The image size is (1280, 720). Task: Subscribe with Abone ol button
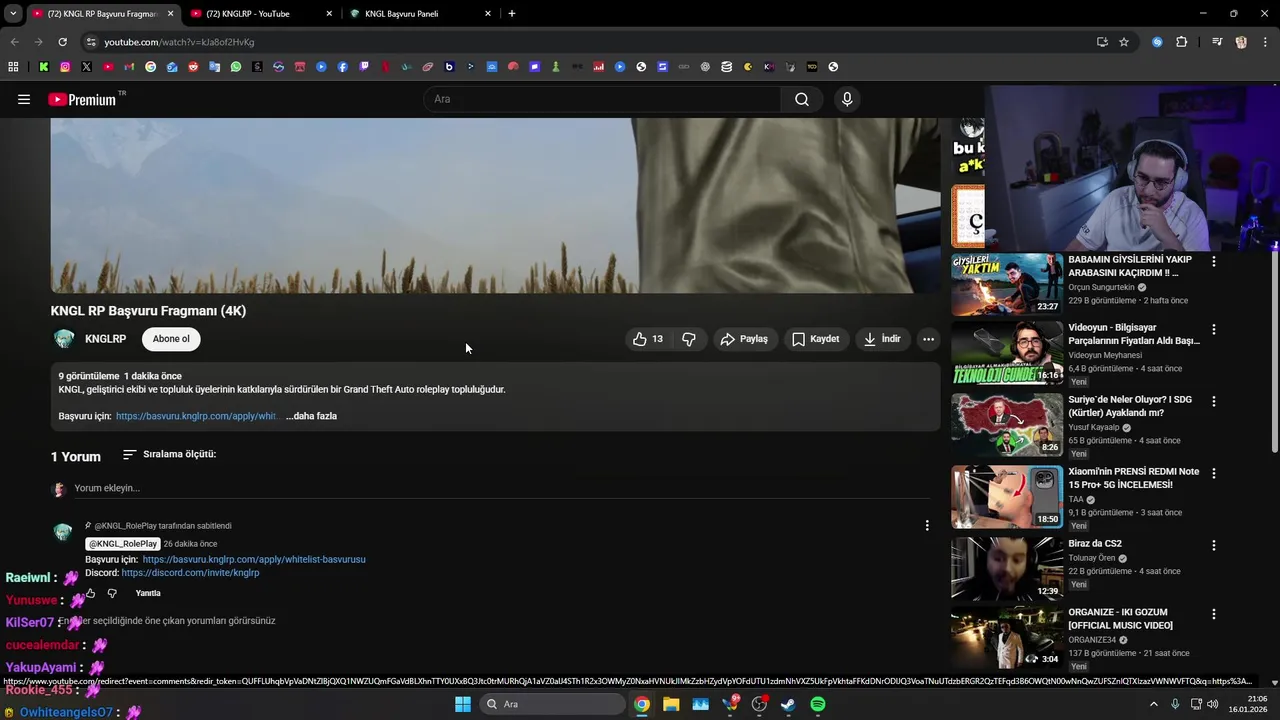click(171, 339)
